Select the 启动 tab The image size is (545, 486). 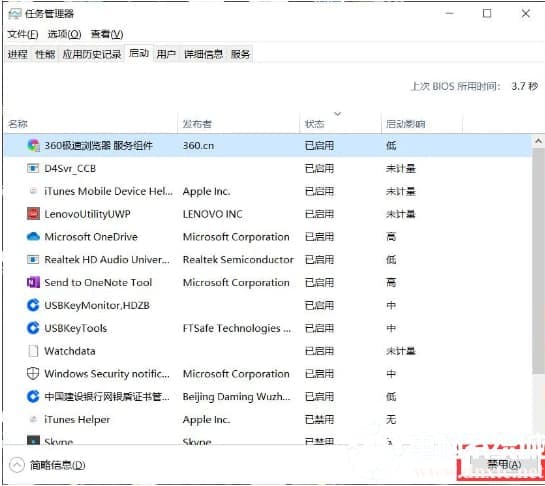(x=139, y=53)
